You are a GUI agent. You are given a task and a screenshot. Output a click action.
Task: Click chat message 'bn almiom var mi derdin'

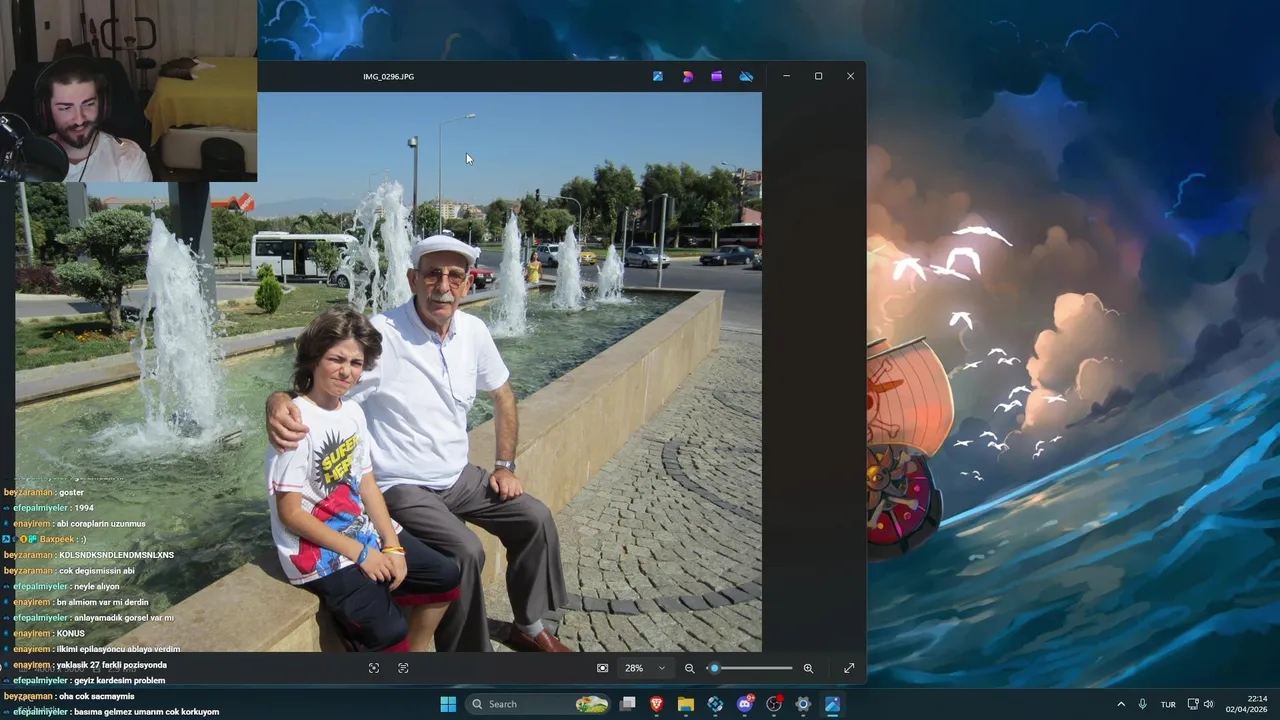[103, 603]
